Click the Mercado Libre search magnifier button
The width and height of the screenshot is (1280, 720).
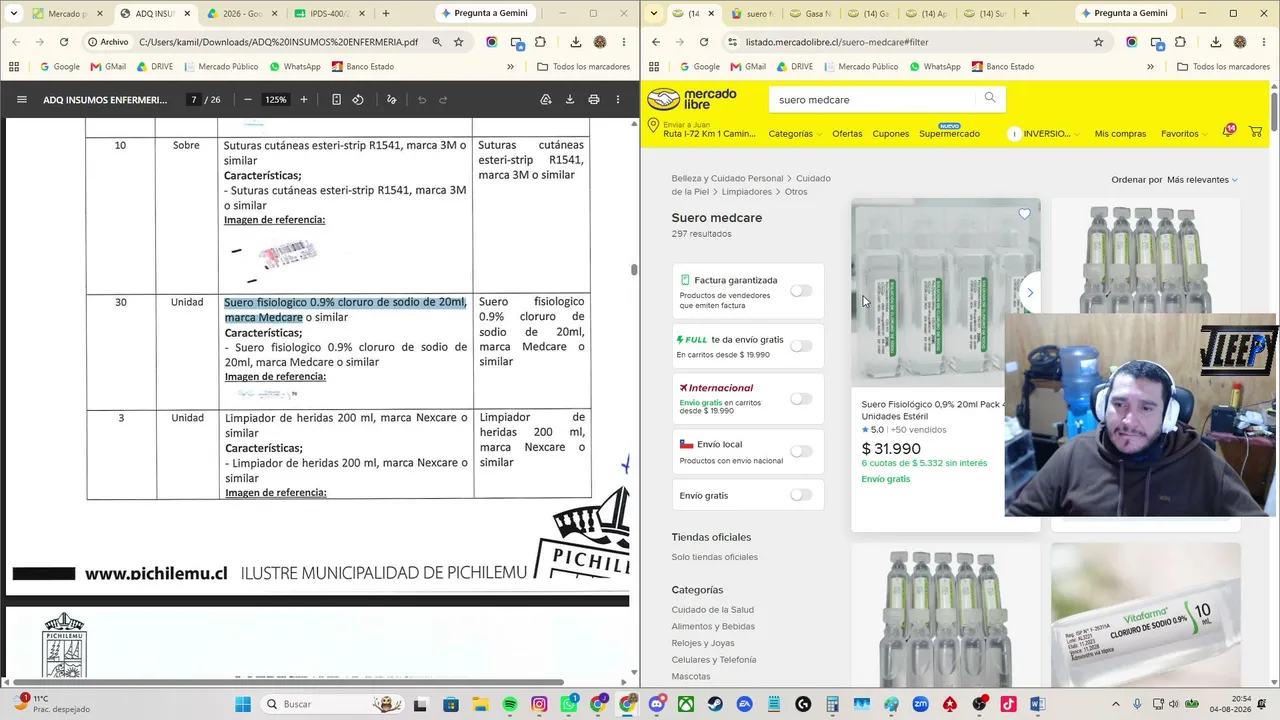click(x=990, y=98)
